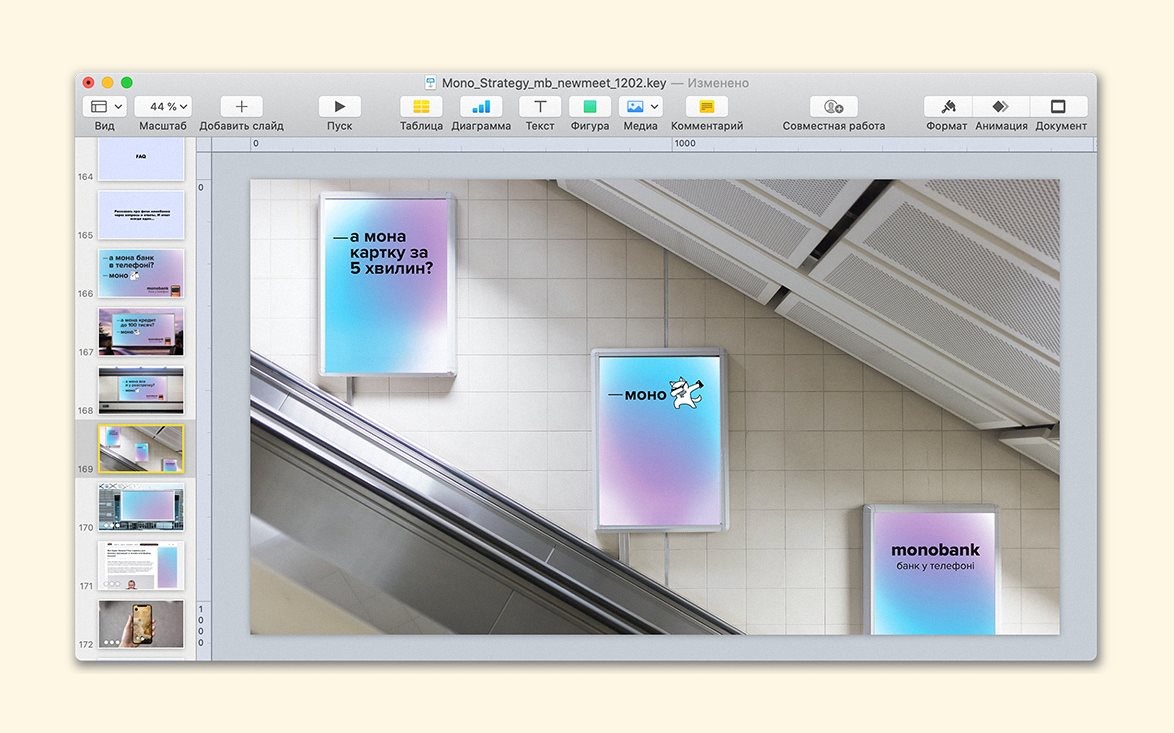The width and height of the screenshot is (1174, 733).
Task: Open the Медиа image icon
Action: [x=635, y=106]
